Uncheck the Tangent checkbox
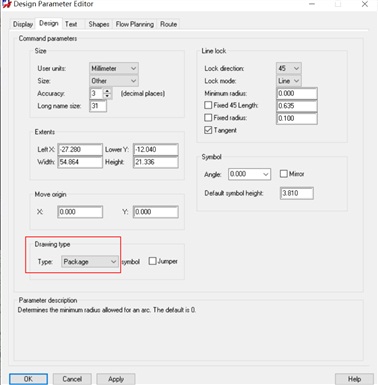The height and width of the screenshot is (385, 378). click(208, 130)
